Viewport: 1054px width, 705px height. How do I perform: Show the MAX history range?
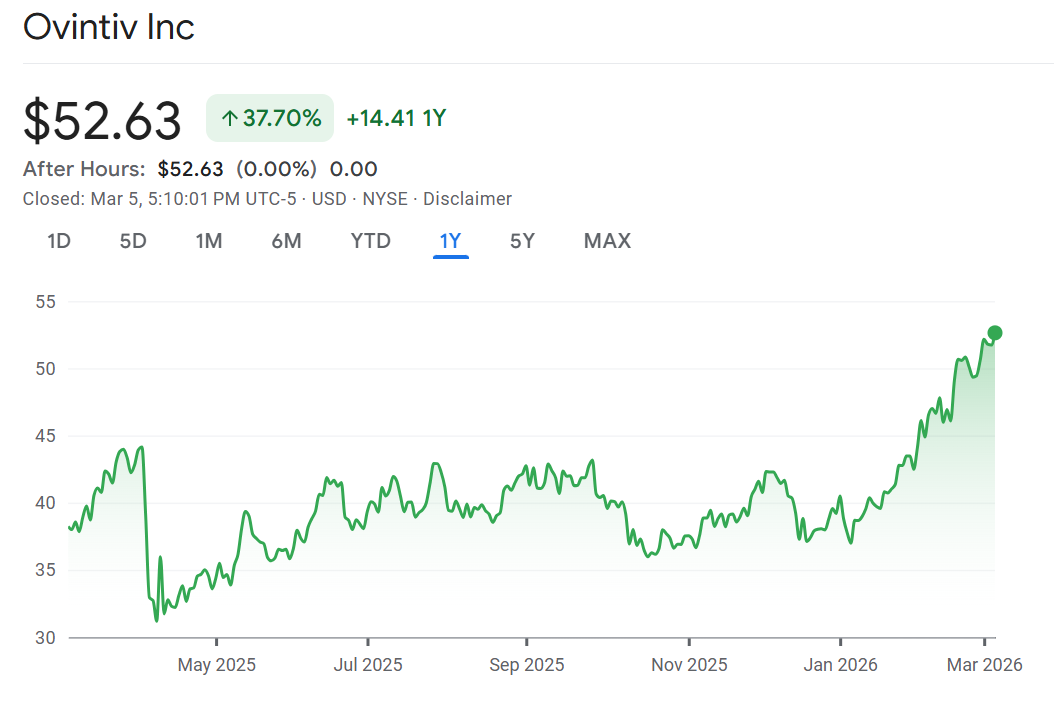(x=607, y=241)
